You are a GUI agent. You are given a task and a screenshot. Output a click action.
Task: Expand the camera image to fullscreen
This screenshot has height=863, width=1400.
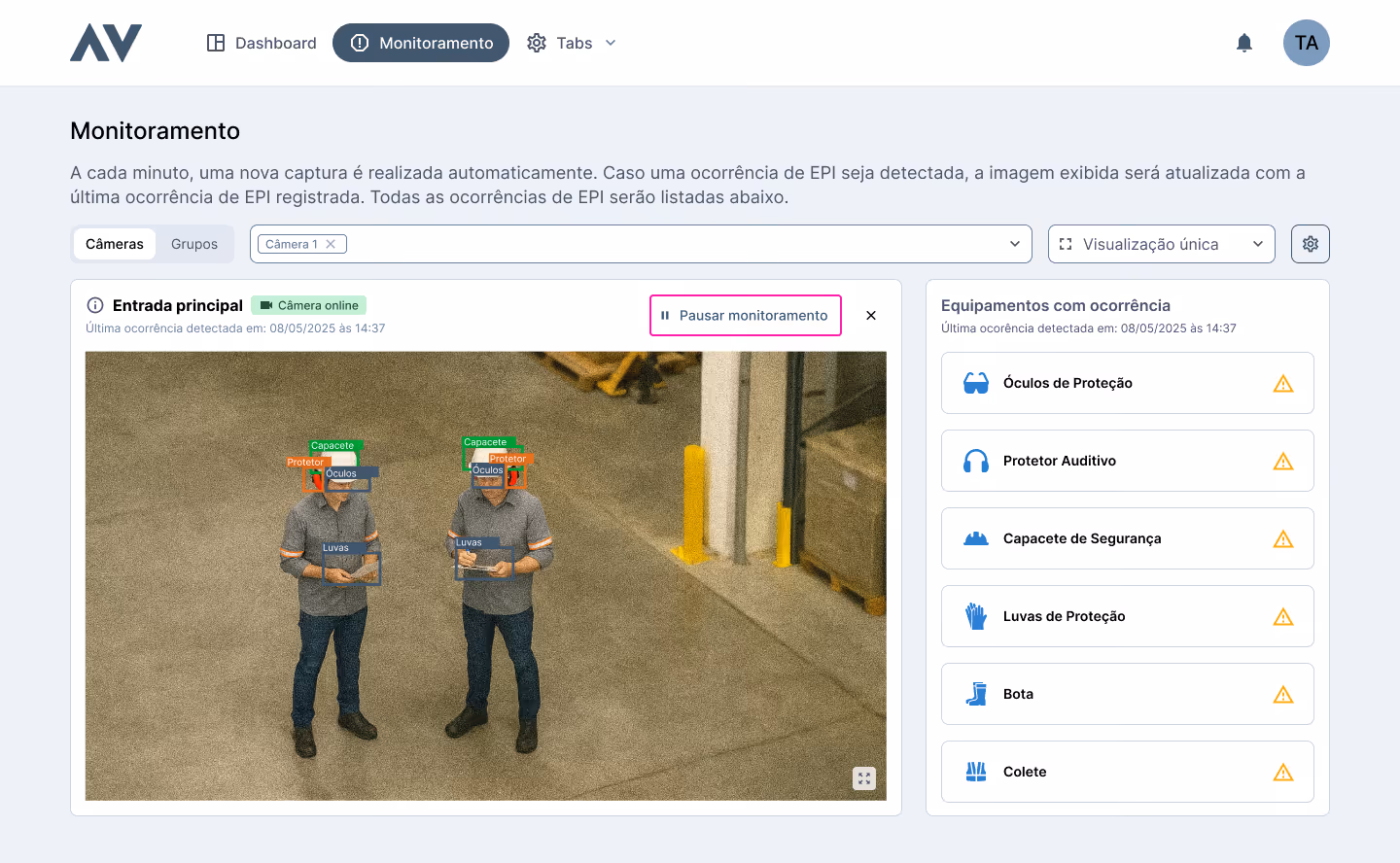pyautogui.click(x=864, y=778)
